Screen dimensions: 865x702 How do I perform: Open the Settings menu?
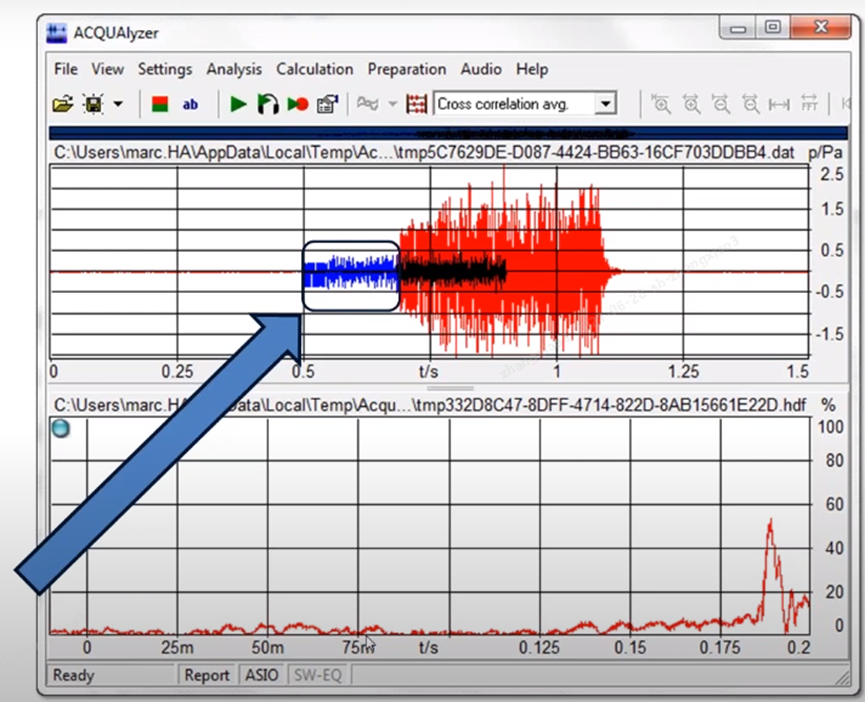coord(165,69)
